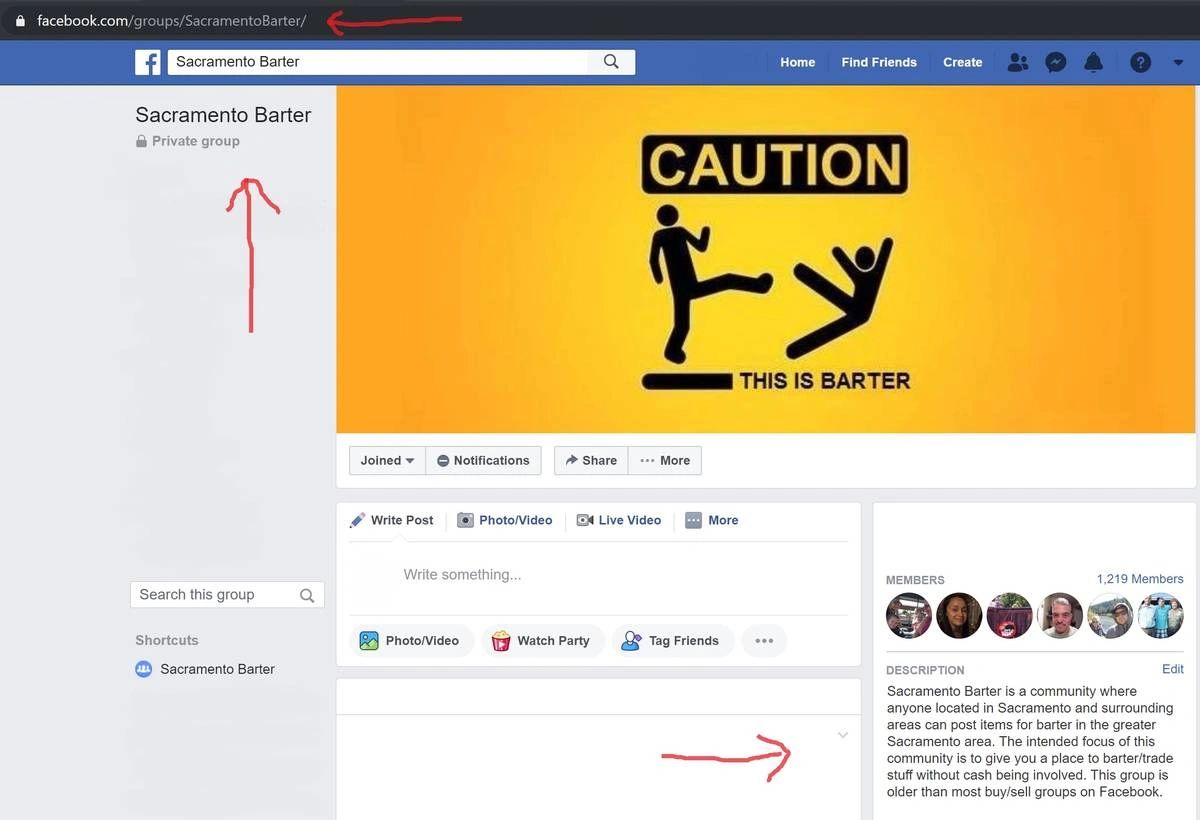
Task: Click the site lock icon in address bar
Action: click(x=20, y=20)
